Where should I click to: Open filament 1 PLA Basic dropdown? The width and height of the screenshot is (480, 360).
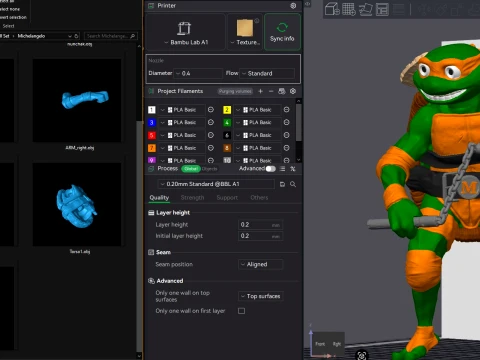181,110
